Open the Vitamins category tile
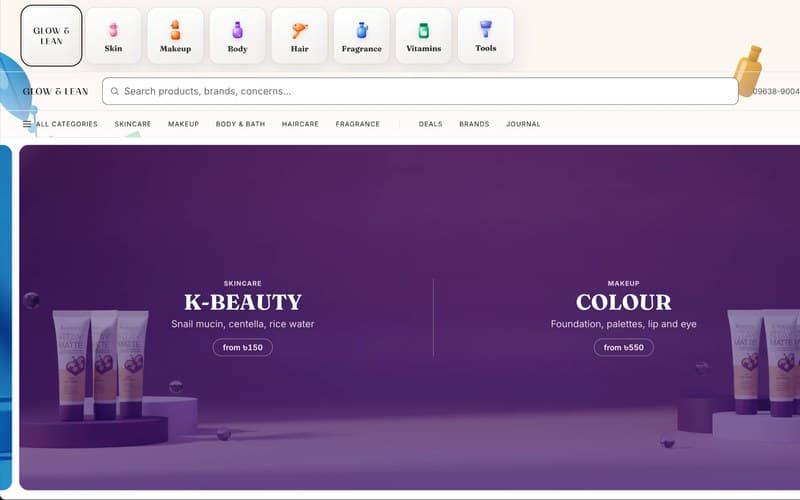This screenshot has width=800, height=500. (423, 36)
